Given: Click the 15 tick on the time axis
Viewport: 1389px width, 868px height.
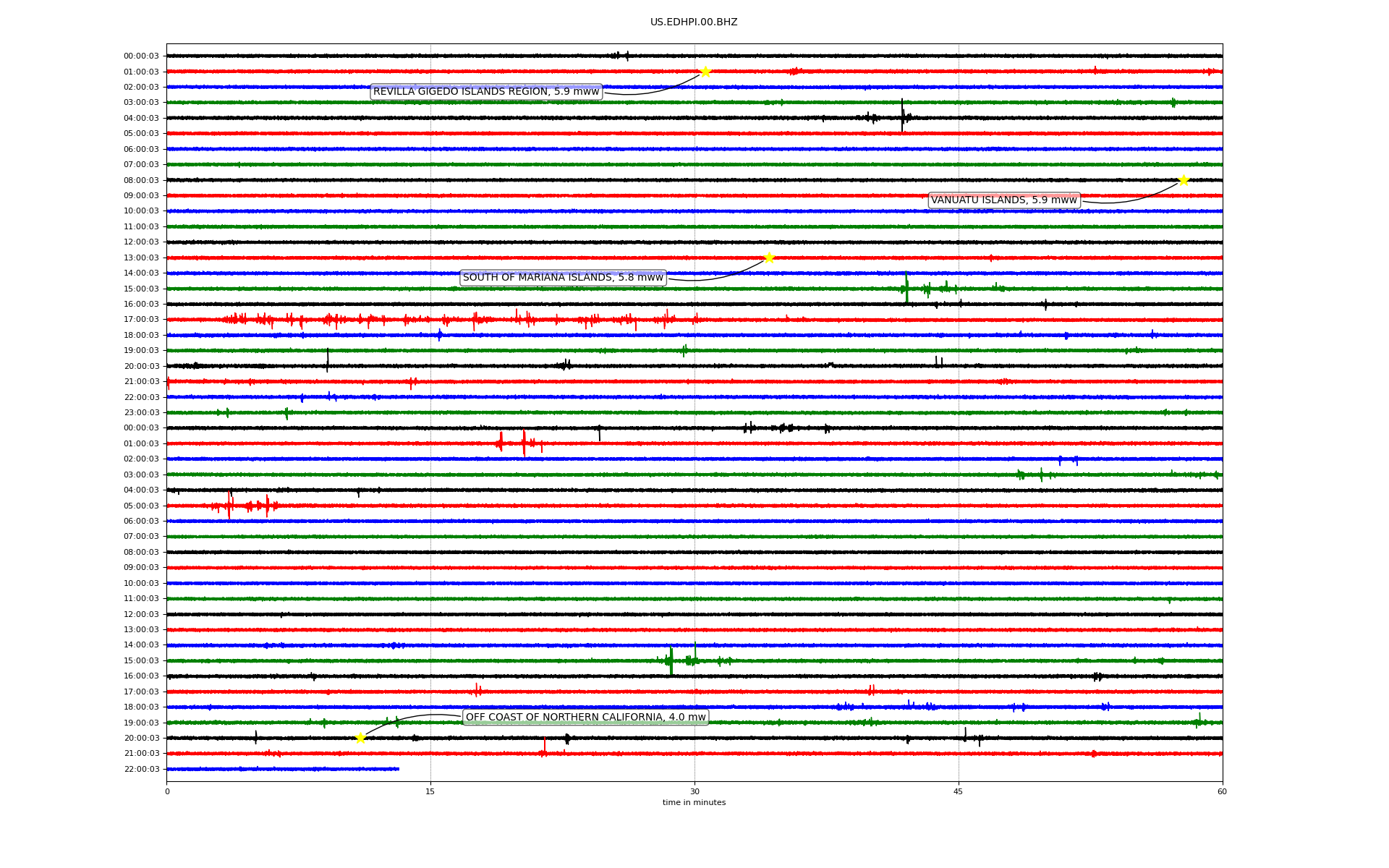Looking at the screenshot, I should (x=430, y=791).
